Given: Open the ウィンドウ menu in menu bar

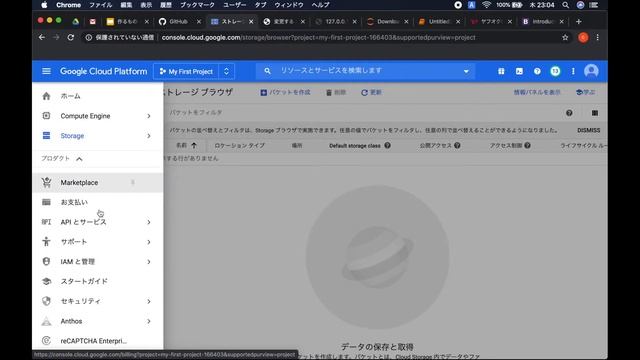Looking at the screenshot, I should [x=289, y=5].
